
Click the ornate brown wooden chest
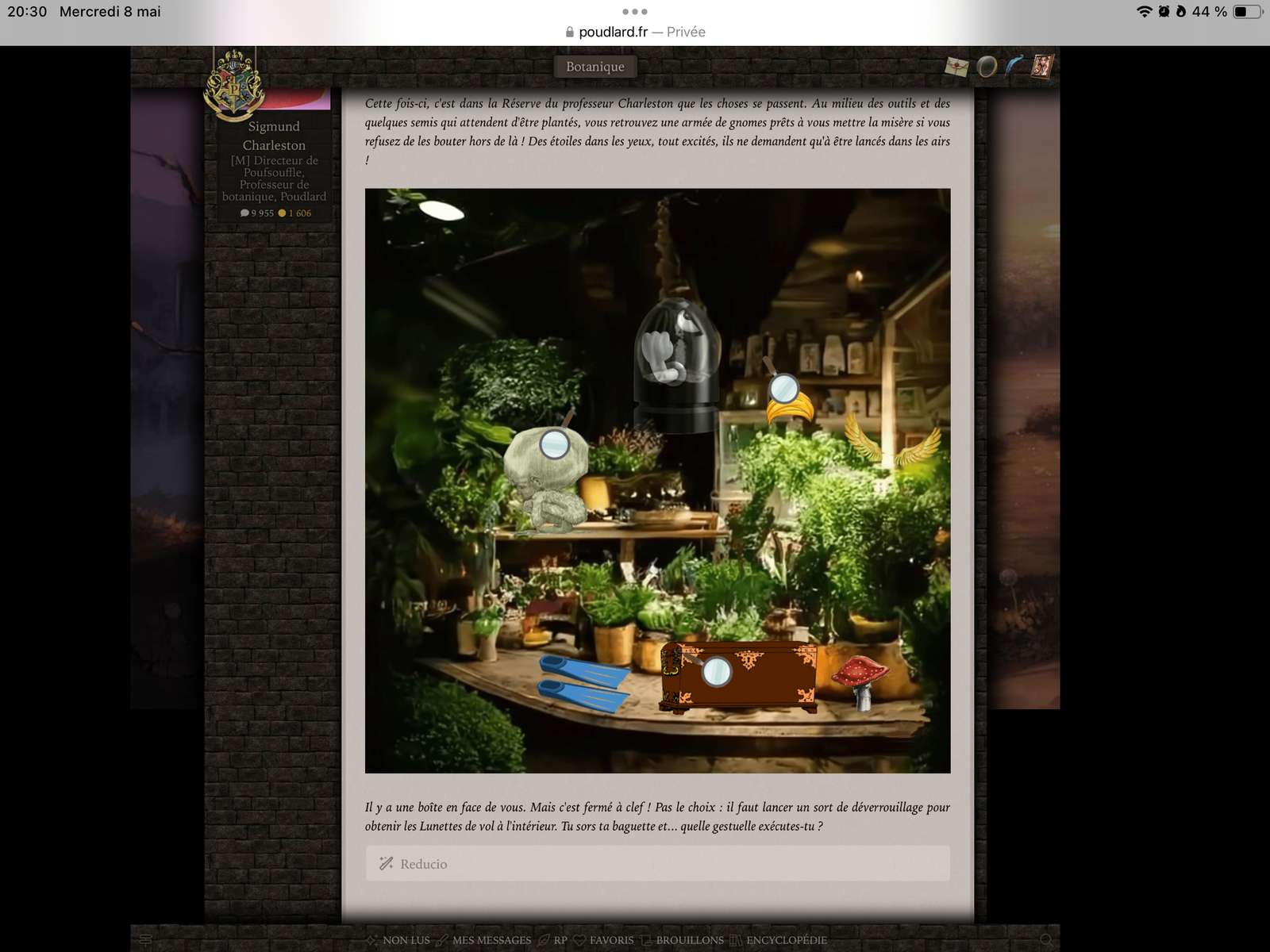(x=739, y=677)
